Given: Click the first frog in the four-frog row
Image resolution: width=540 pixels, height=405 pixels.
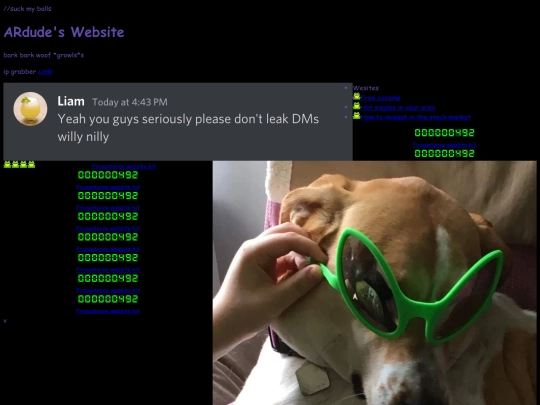Looking at the screenshot, I should pyautogui.click(x=7, y=164).
